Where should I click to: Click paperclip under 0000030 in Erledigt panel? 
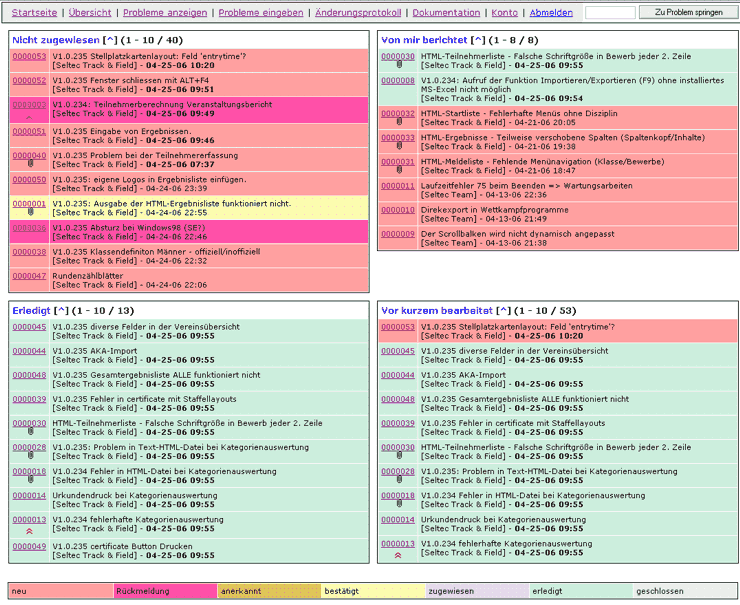[x=30, y=431]
